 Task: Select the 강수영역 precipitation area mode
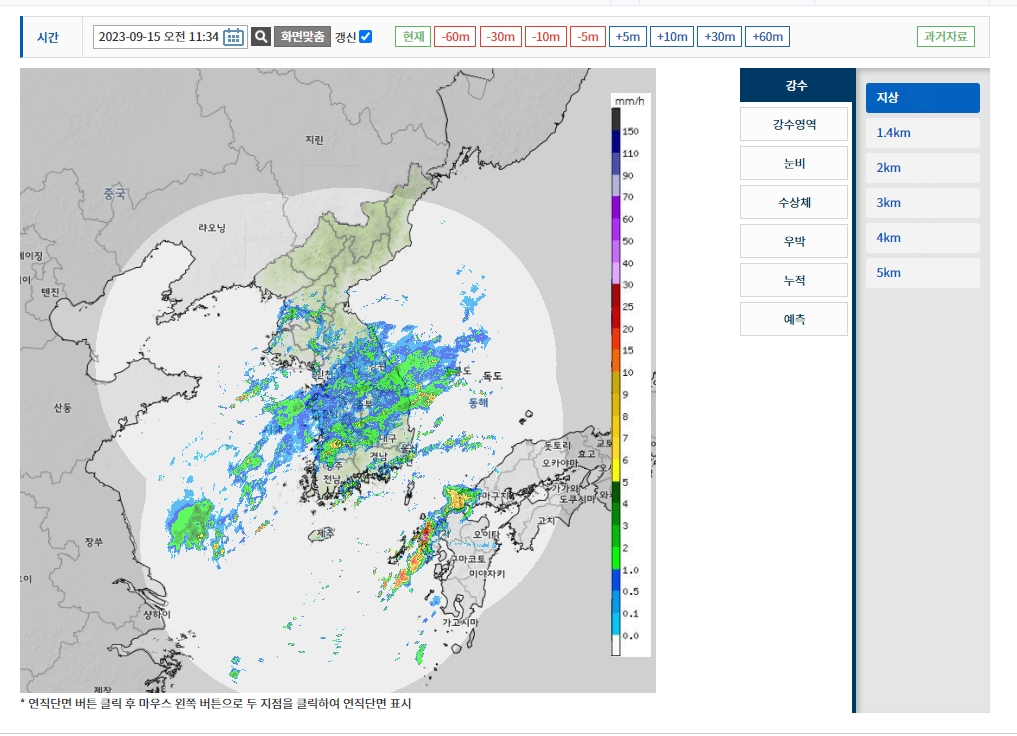click(793, 123)
